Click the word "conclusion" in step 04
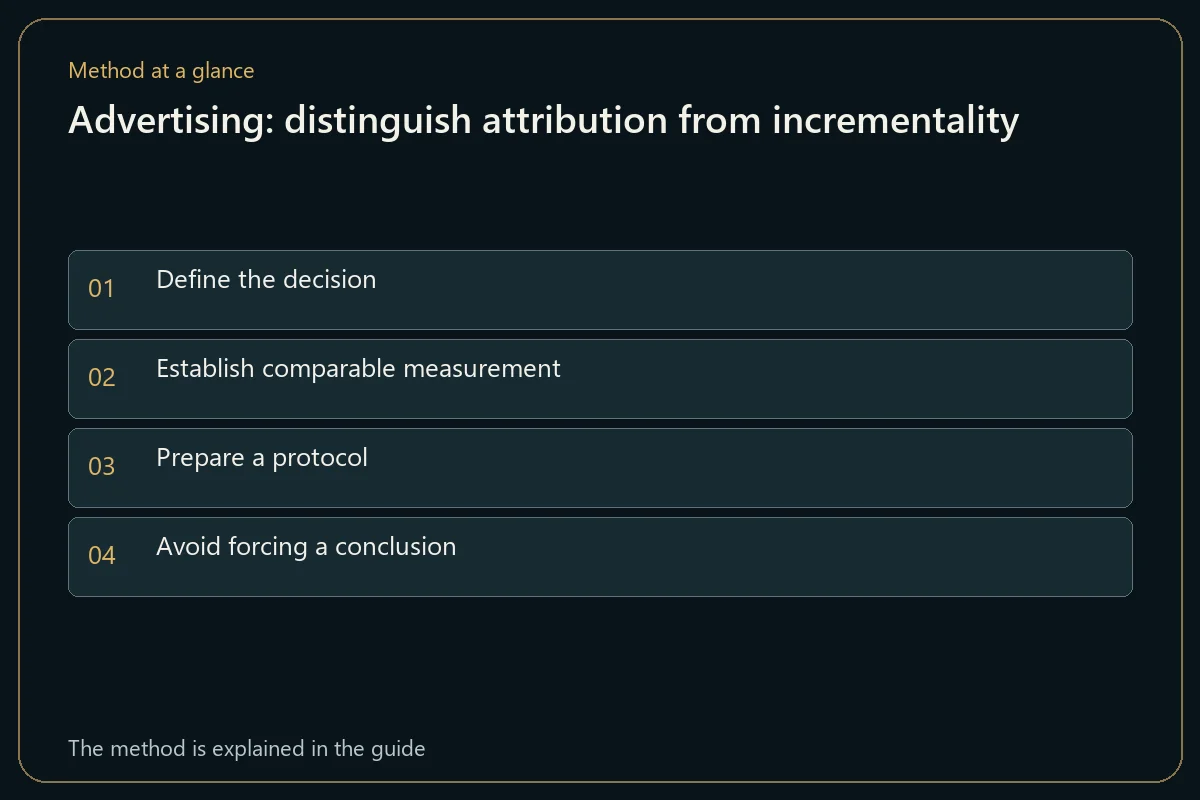 [x=395, y=547]
